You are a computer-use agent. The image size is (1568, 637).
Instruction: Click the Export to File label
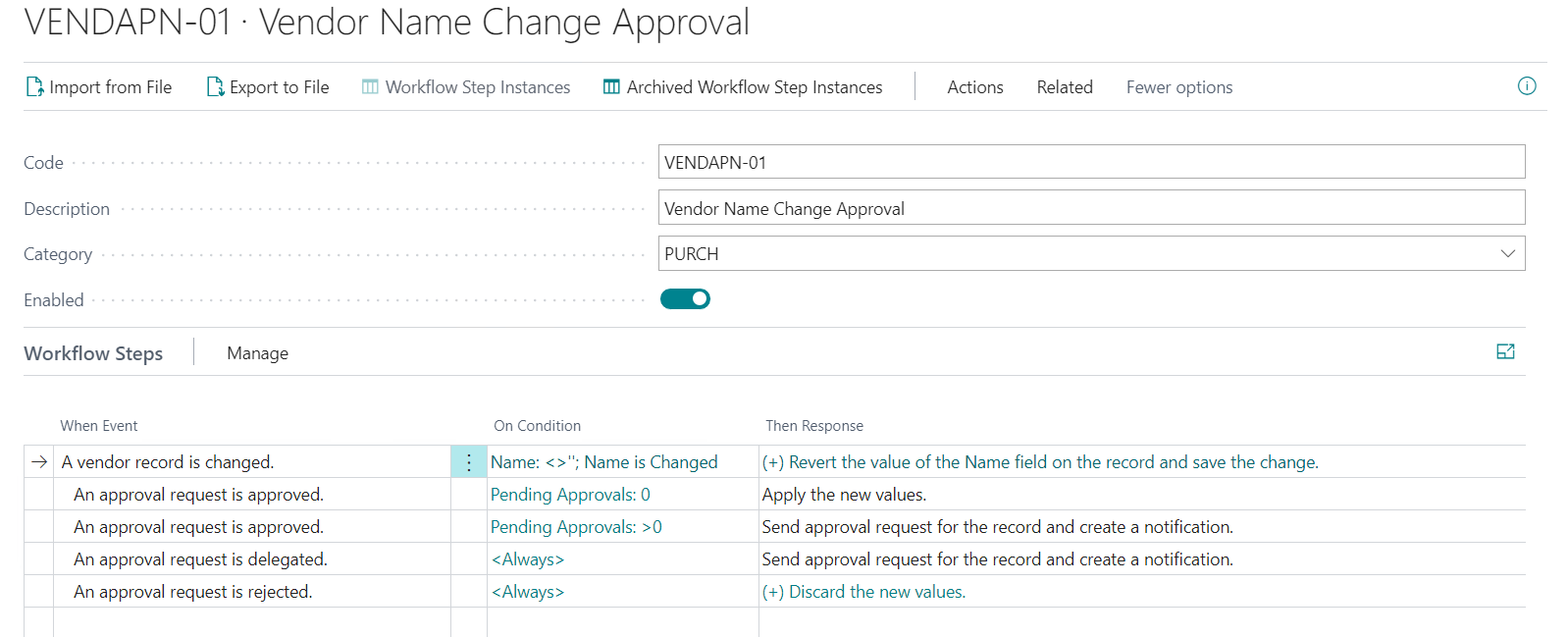(280, 87)
